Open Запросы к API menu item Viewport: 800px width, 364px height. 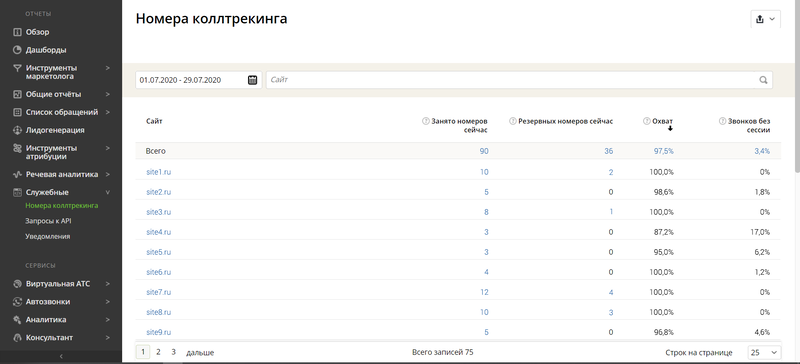[48, 221]
